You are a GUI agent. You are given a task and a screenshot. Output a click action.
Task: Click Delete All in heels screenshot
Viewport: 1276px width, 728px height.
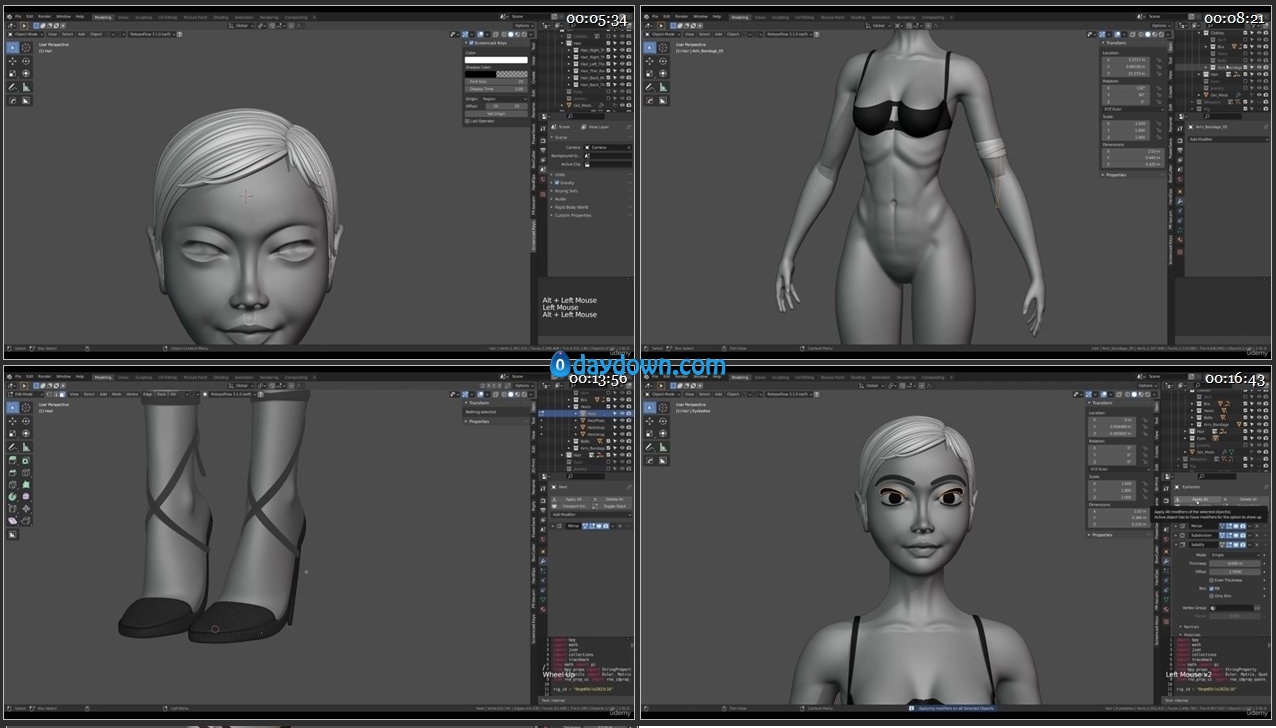(x=612, y=499)
